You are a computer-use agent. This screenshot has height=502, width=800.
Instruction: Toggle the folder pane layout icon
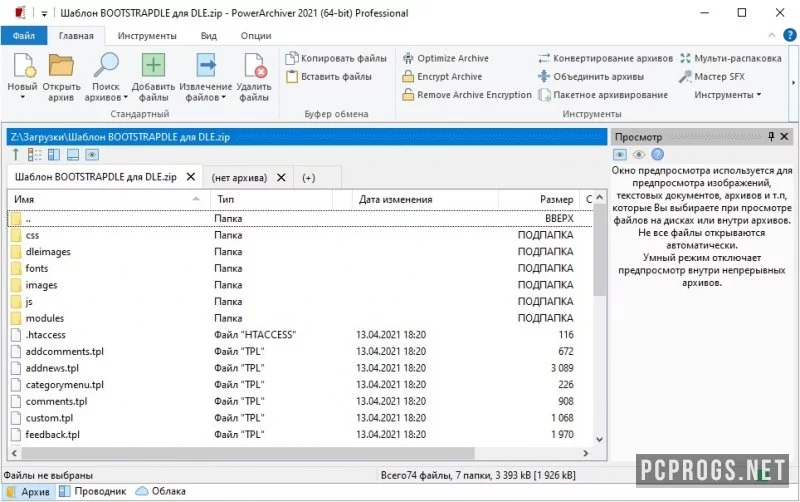coord(54,154)
